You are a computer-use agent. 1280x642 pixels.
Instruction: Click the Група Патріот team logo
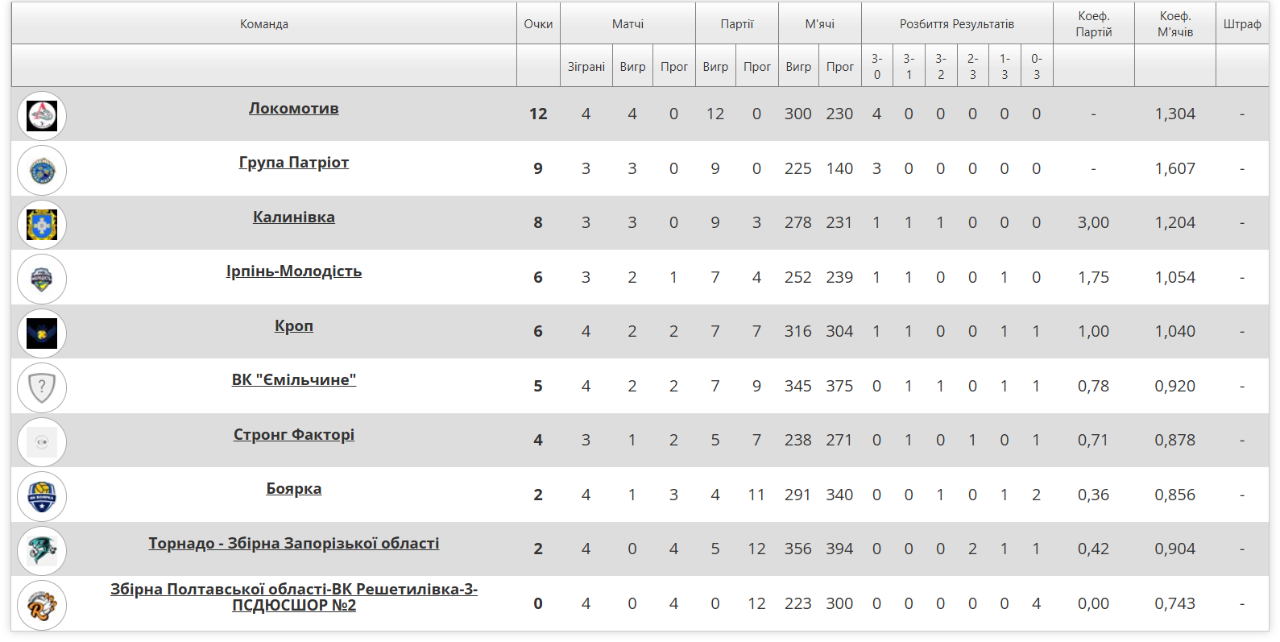tap(42, 170)
